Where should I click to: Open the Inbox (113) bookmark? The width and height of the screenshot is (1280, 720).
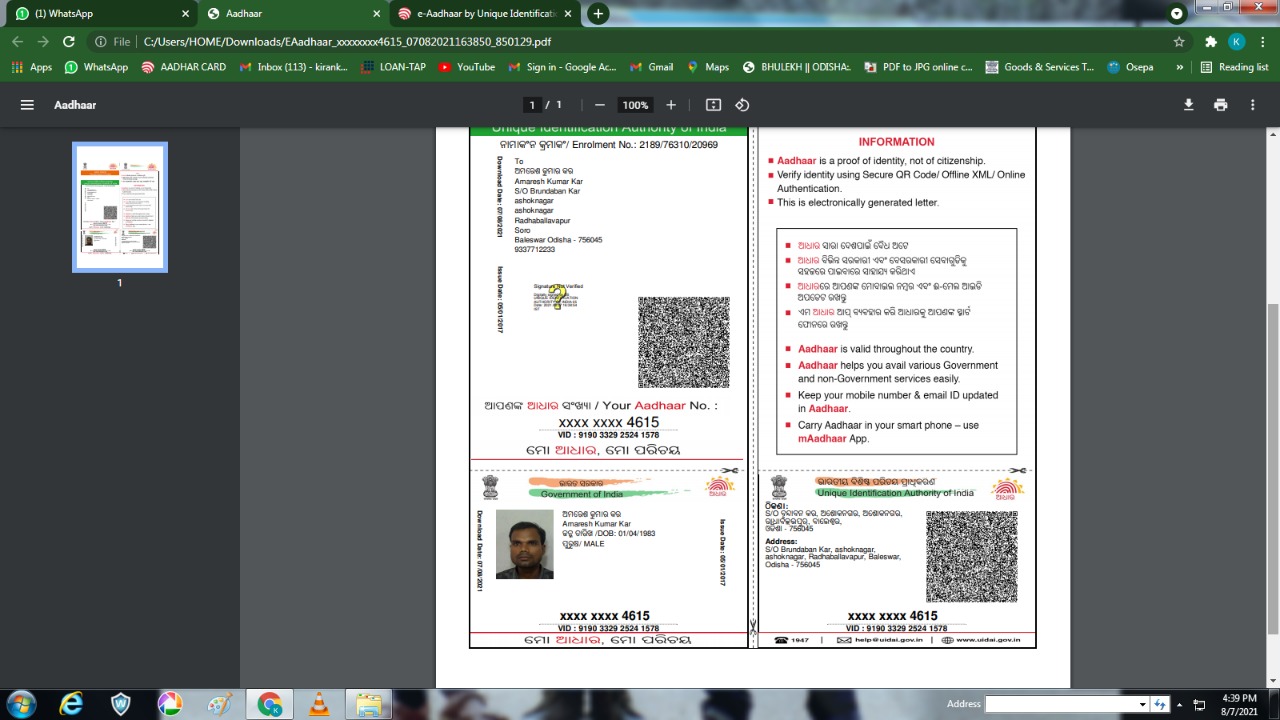[x=293, y=67]
